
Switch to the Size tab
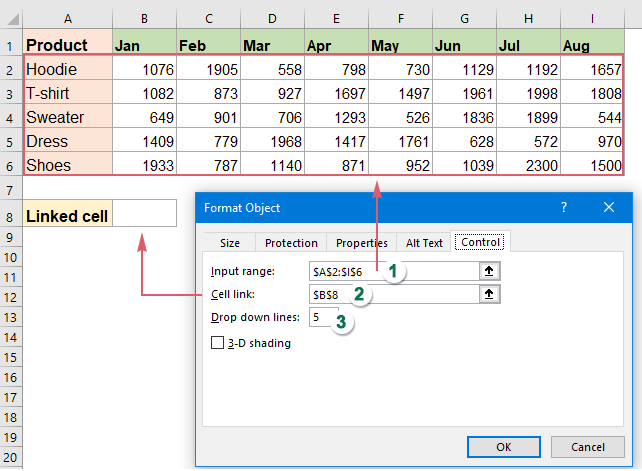click(230, 243)
